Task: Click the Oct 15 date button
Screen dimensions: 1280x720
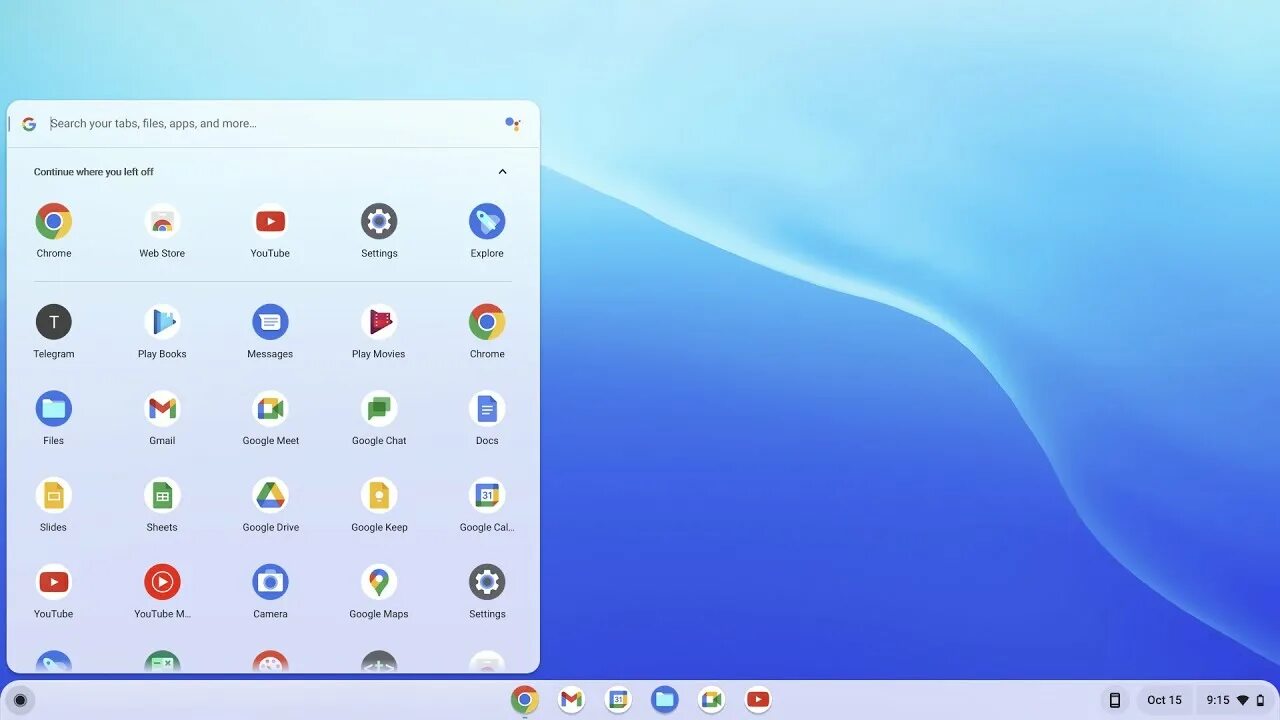Action: click(1164, 700)
